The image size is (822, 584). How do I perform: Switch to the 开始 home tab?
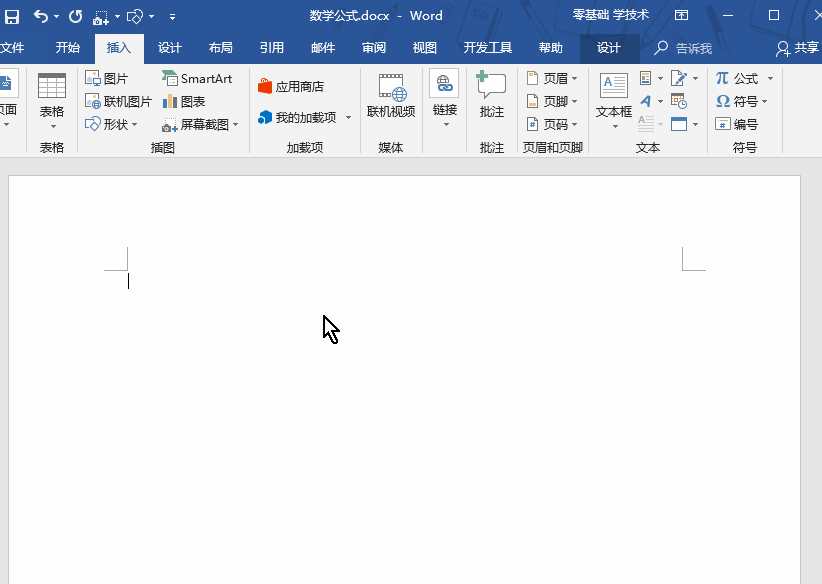click(68, 48)
